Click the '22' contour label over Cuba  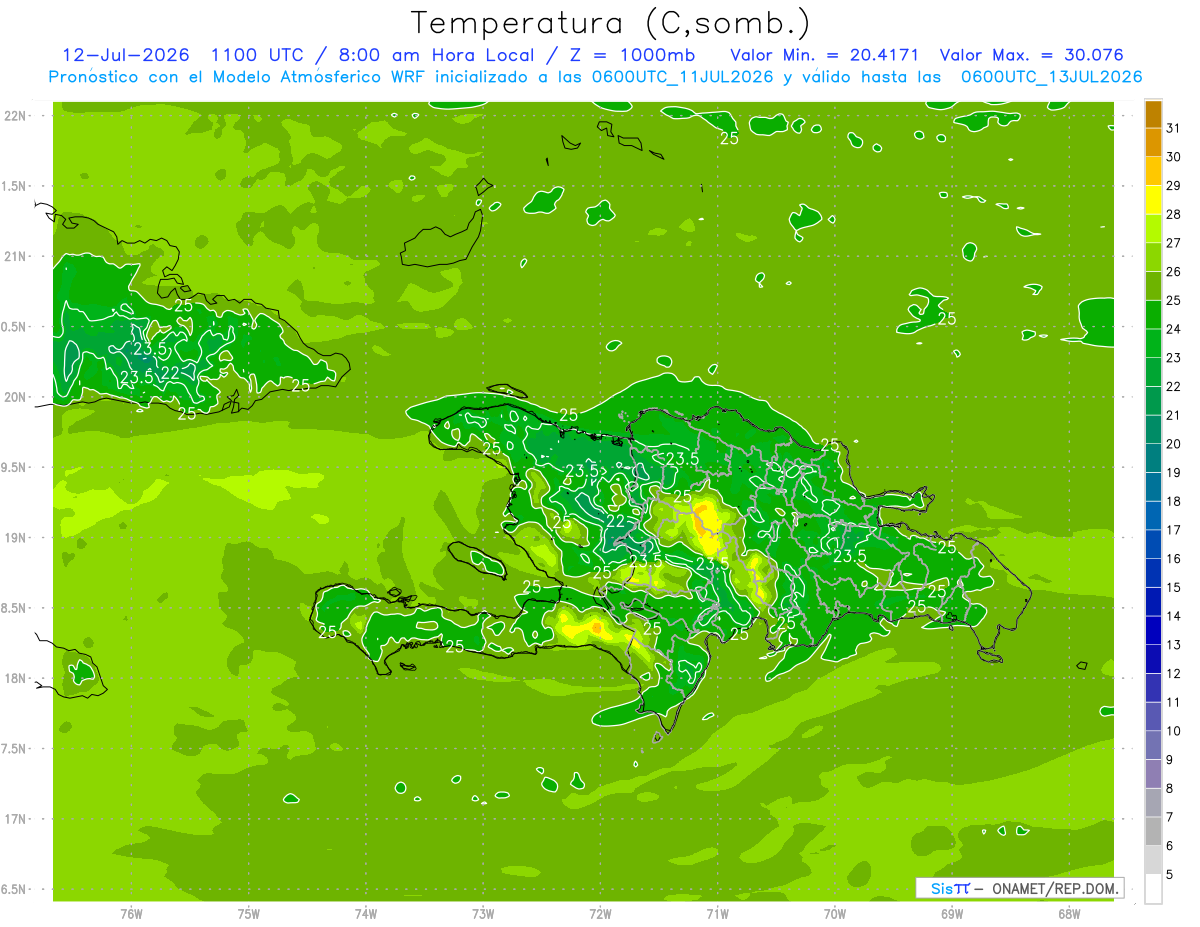tap(170, 373)
